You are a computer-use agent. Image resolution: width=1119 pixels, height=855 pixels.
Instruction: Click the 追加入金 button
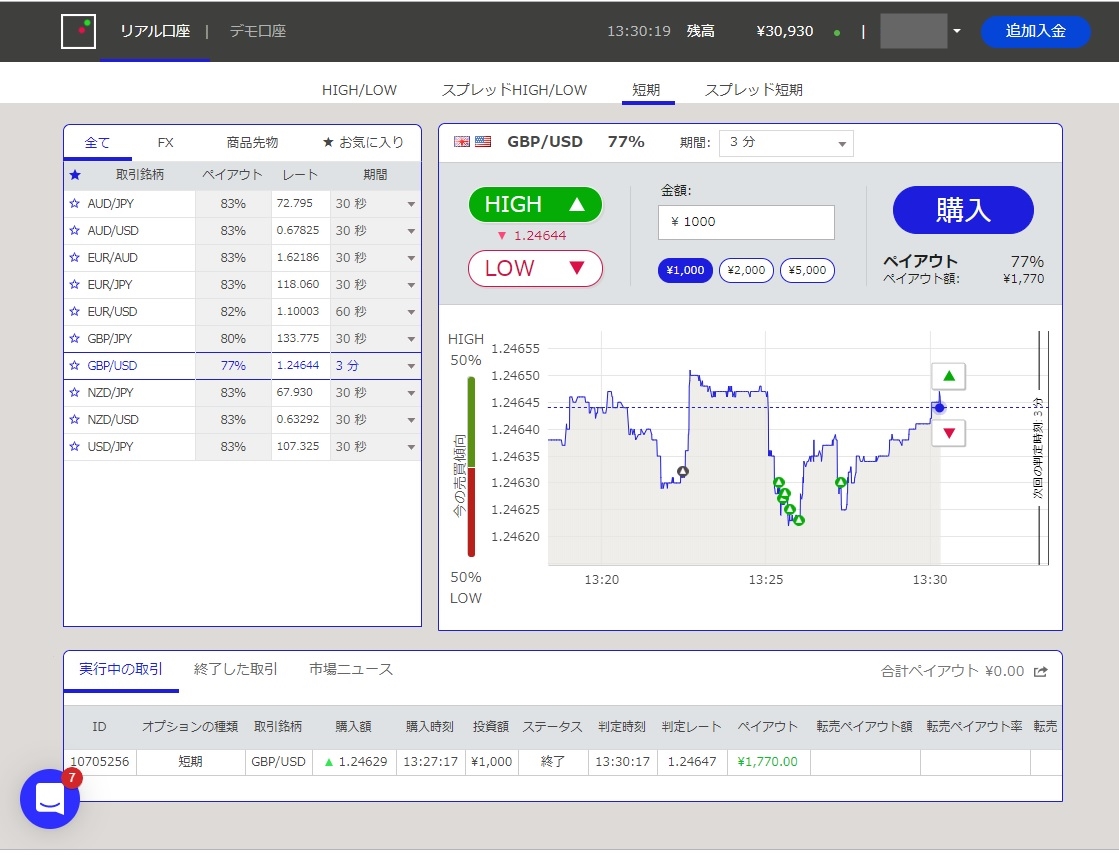coord(1036,31)
